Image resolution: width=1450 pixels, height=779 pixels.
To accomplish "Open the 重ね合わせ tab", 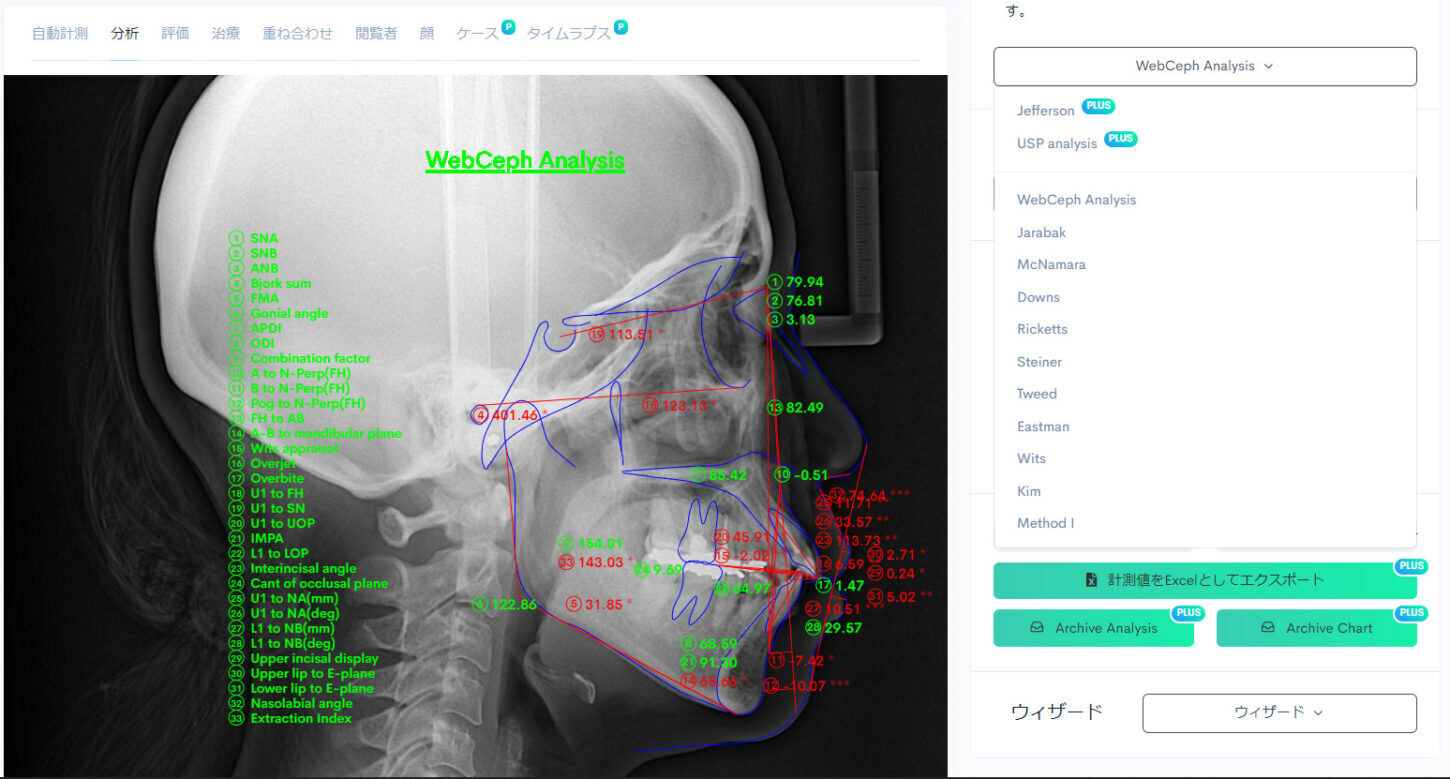I will coord(298,33).
